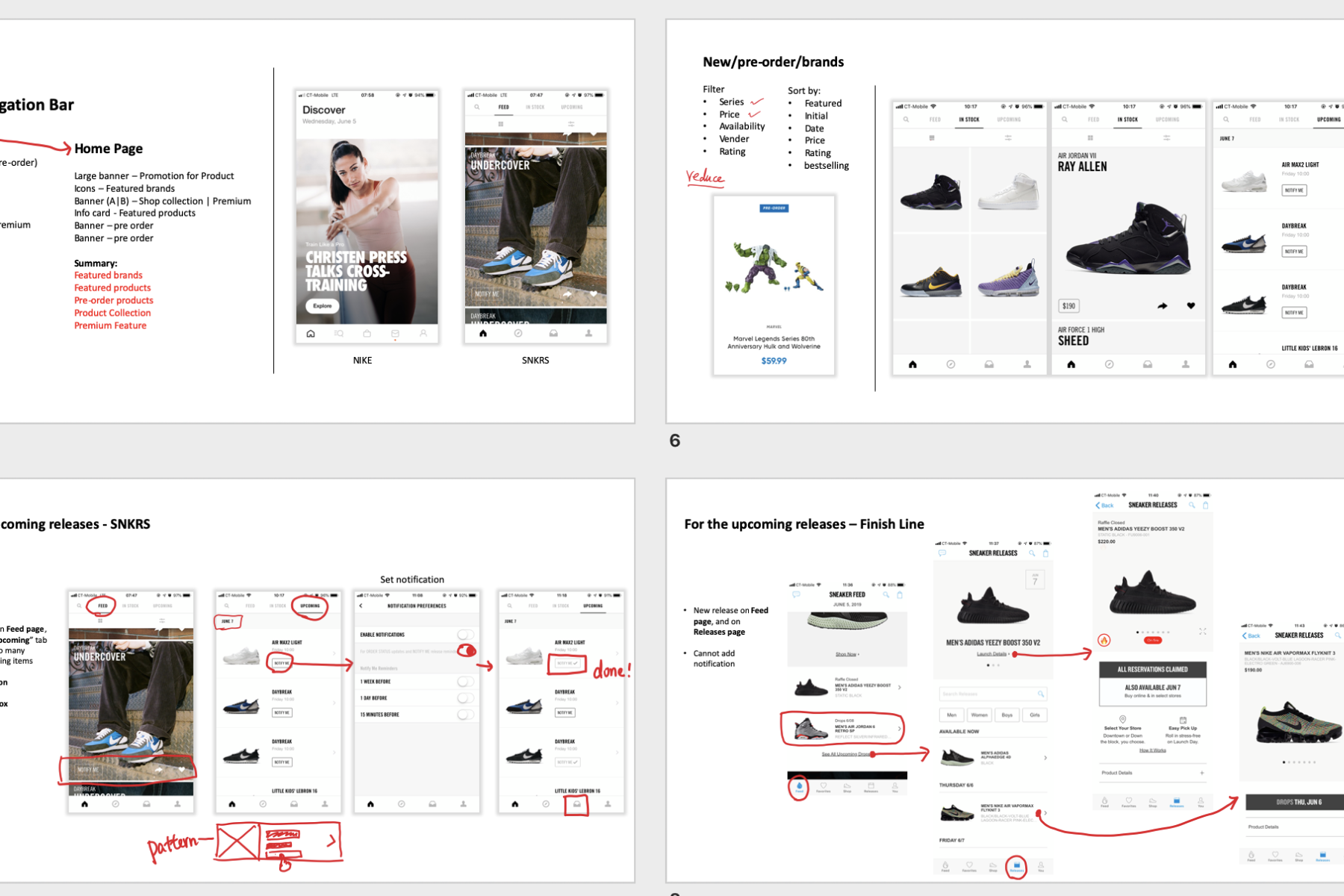Tap search icon in NIKE Discover mockup's bottom bar

339,334
